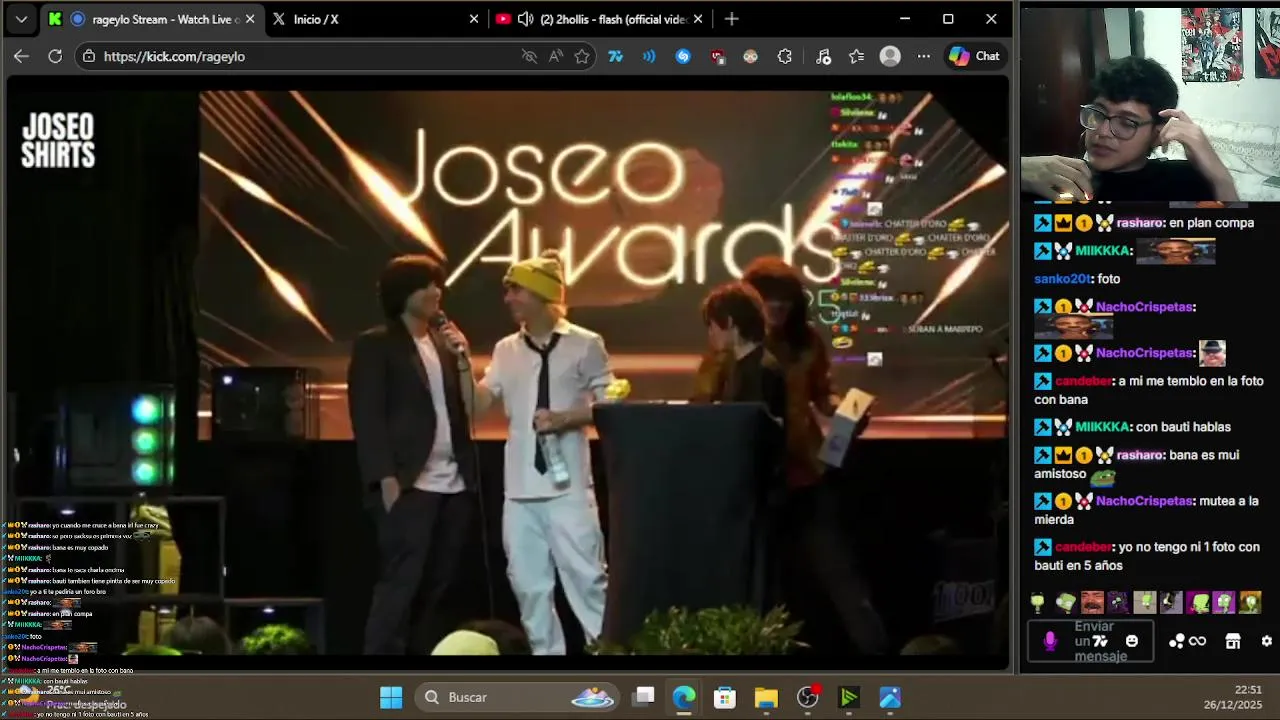Open the channel points bubbles icon
This screenshot has height=720, width=1280.
(1177, 641)
